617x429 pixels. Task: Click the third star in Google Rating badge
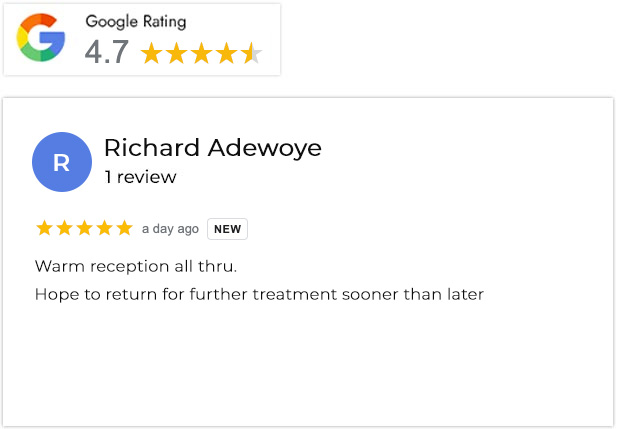click(202, 53)
